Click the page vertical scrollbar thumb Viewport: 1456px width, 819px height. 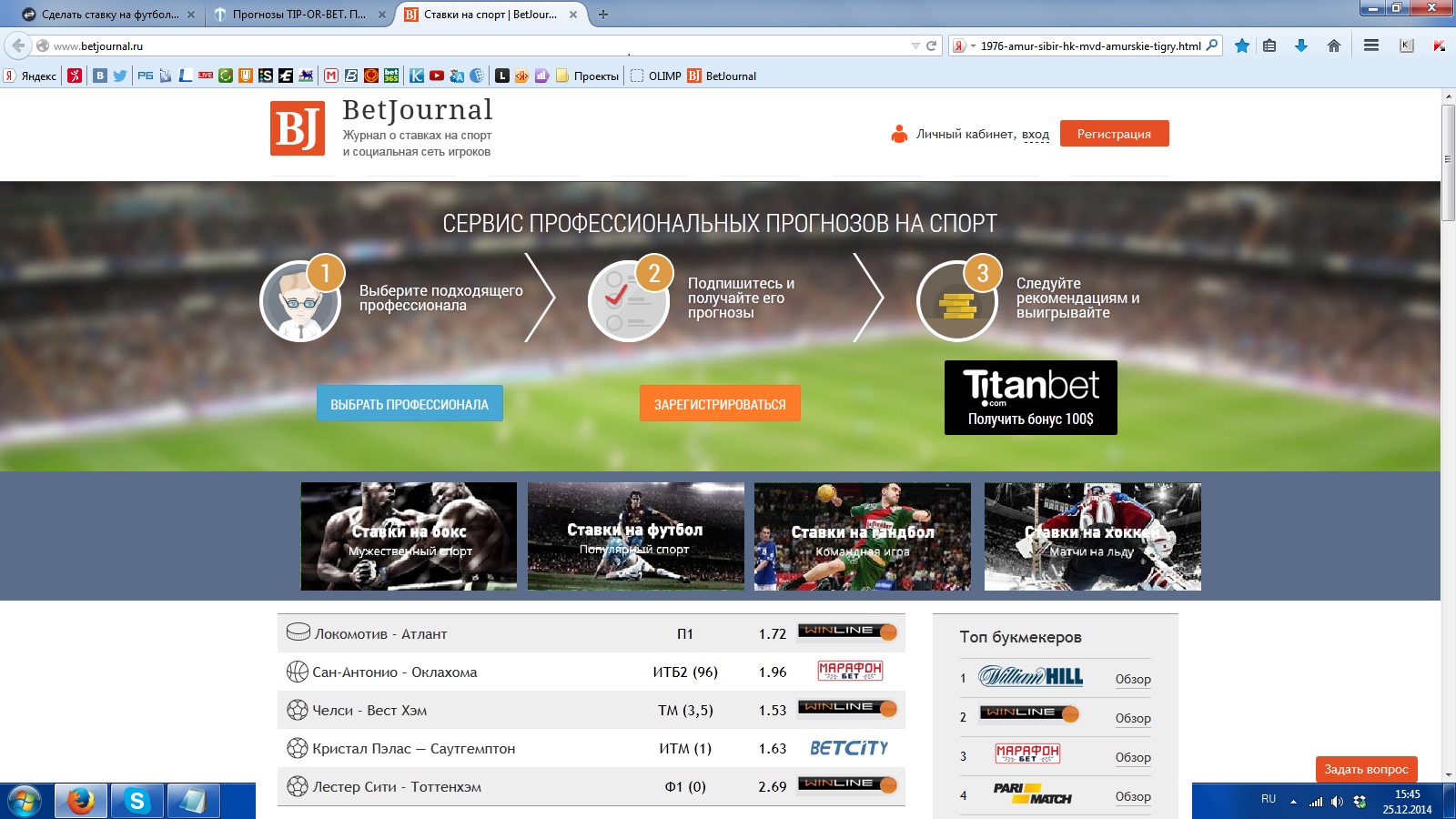point(1448,162)
